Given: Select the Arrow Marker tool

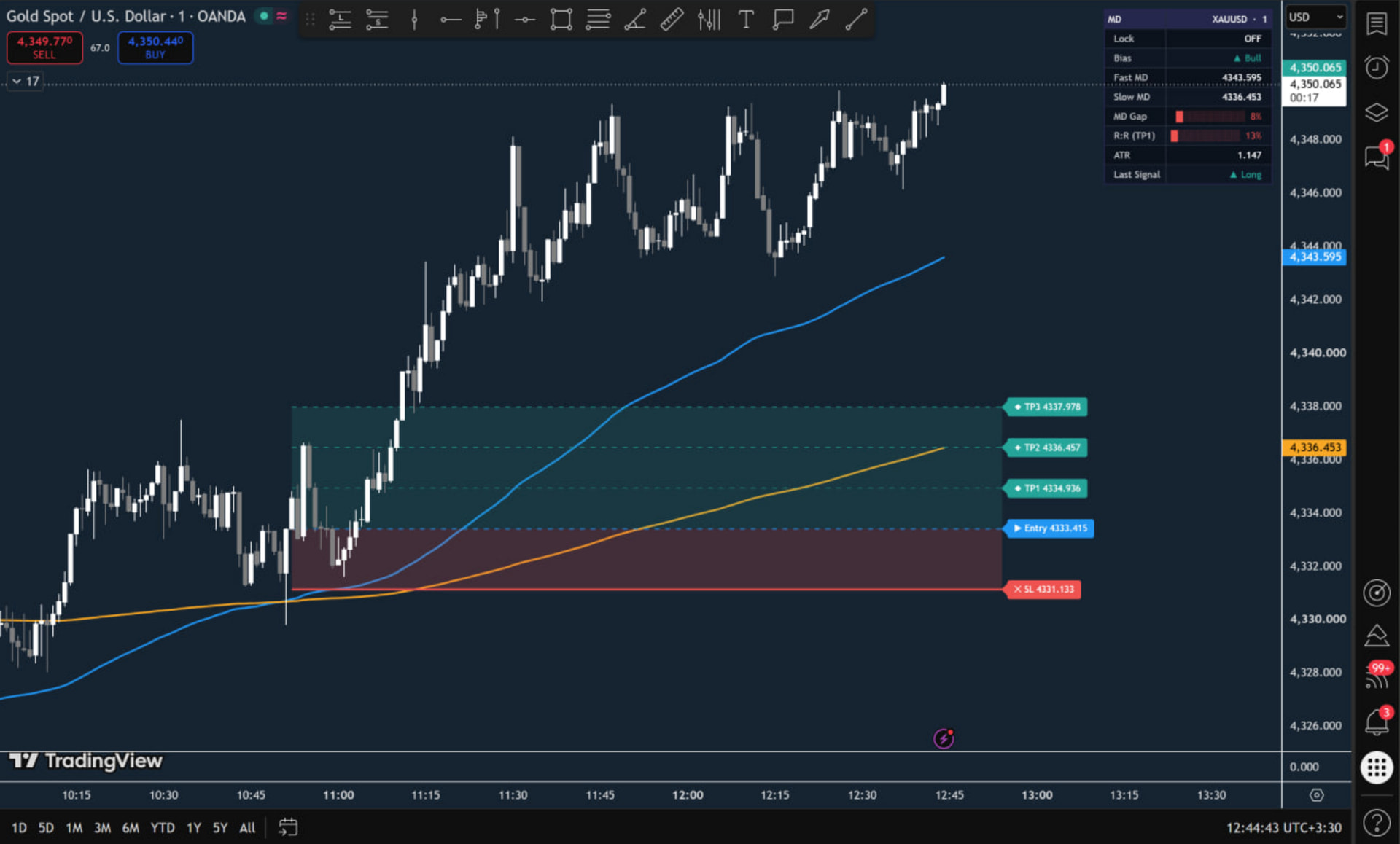Looking at the screenshot, I should pyautogui.click(x=820, y=20).
